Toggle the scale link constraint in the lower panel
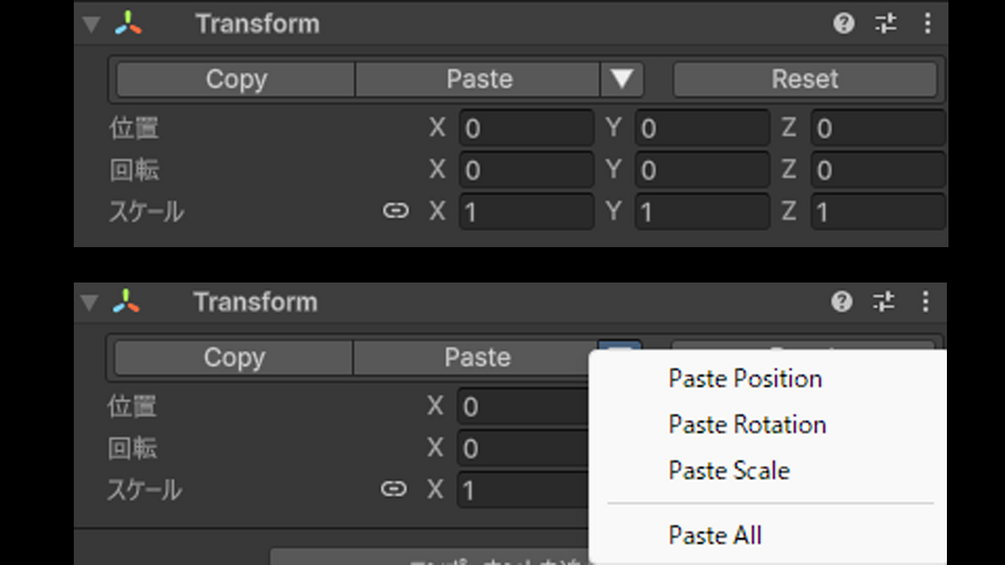This screenshot has height=565, width=1005. click(394, 489)
